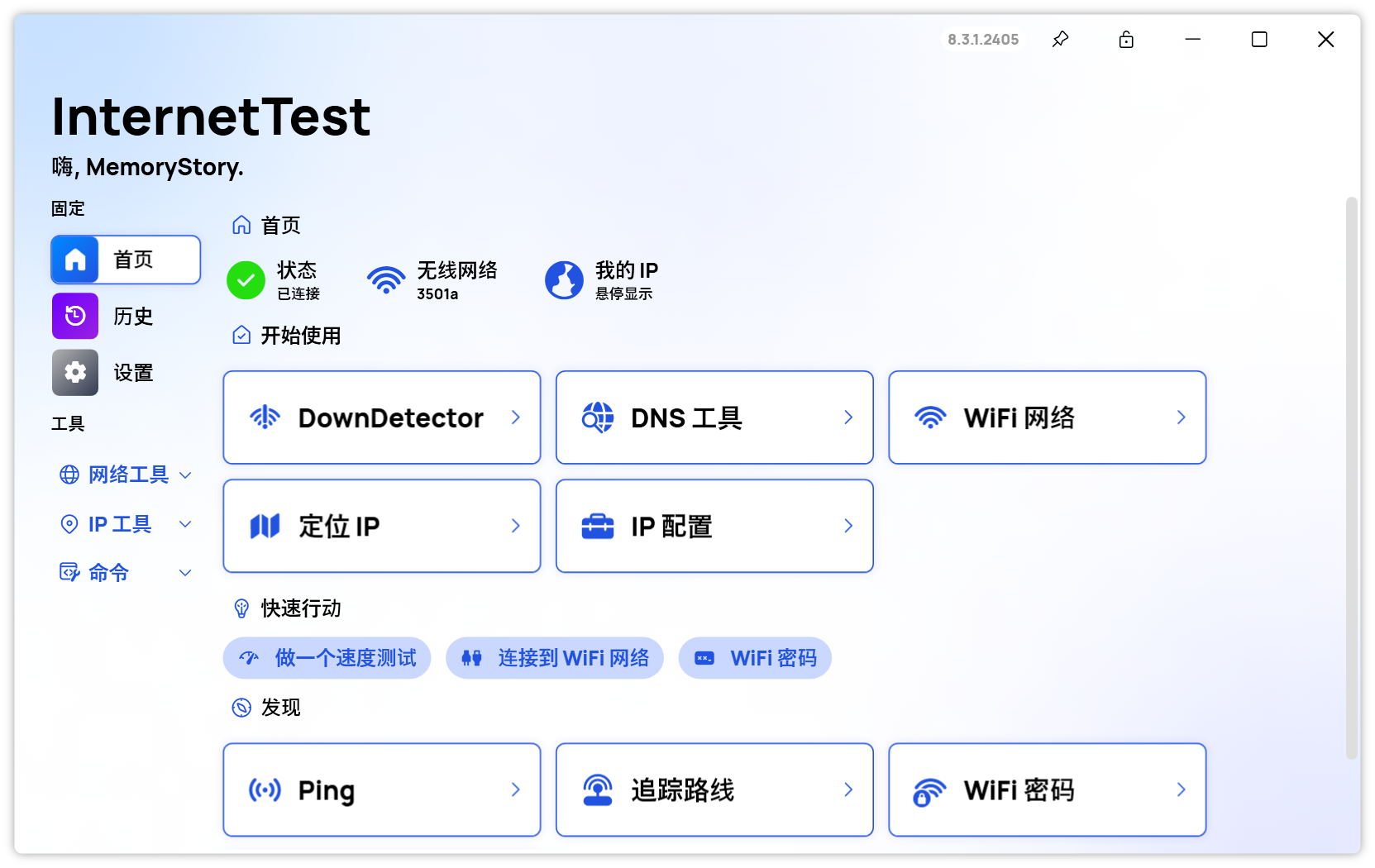1375x868 pixels.
Task: Click the chevron on IP 配置 card
Action: click(848, 526)
